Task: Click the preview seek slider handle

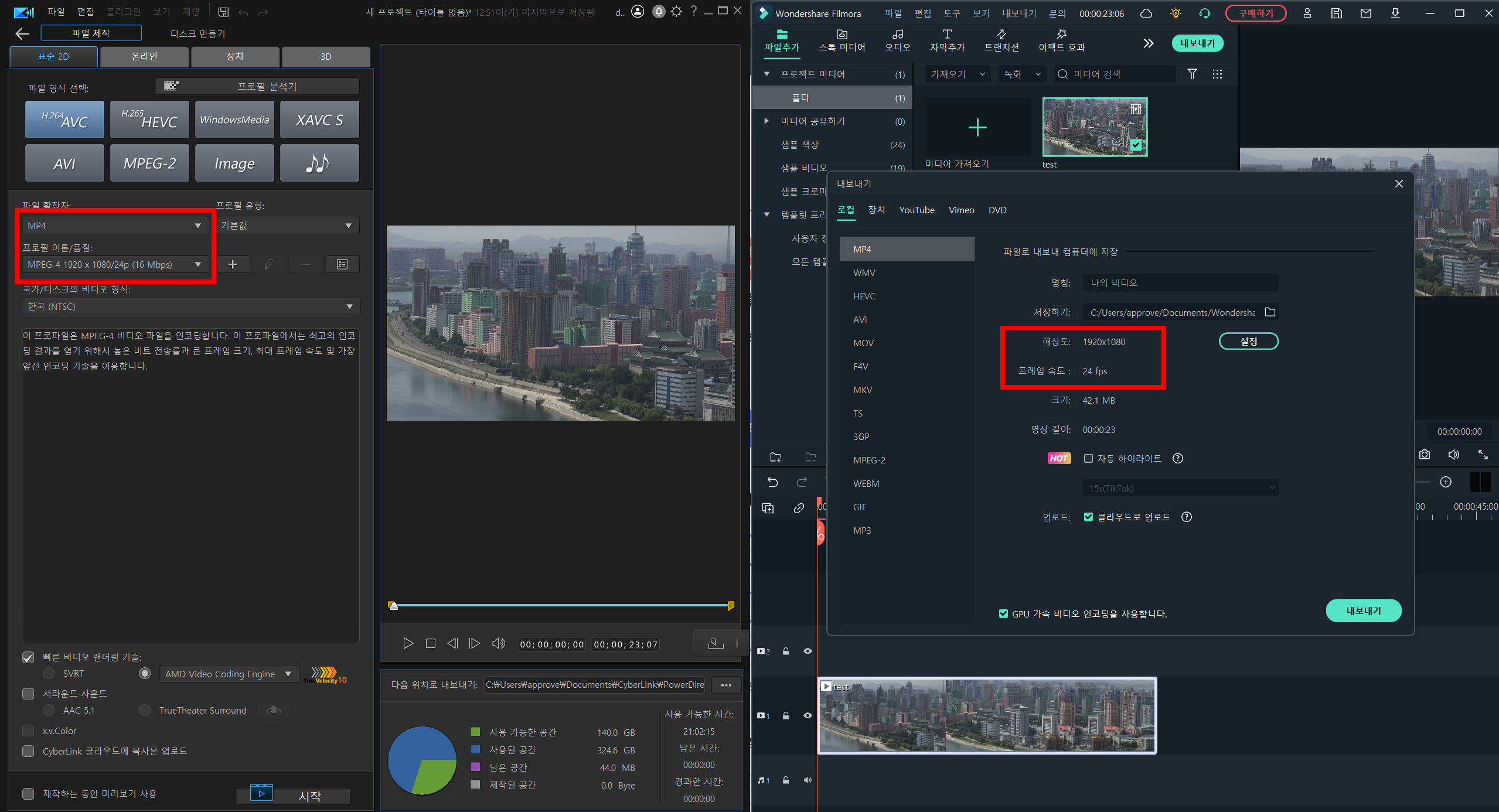Action: point(394,606)
